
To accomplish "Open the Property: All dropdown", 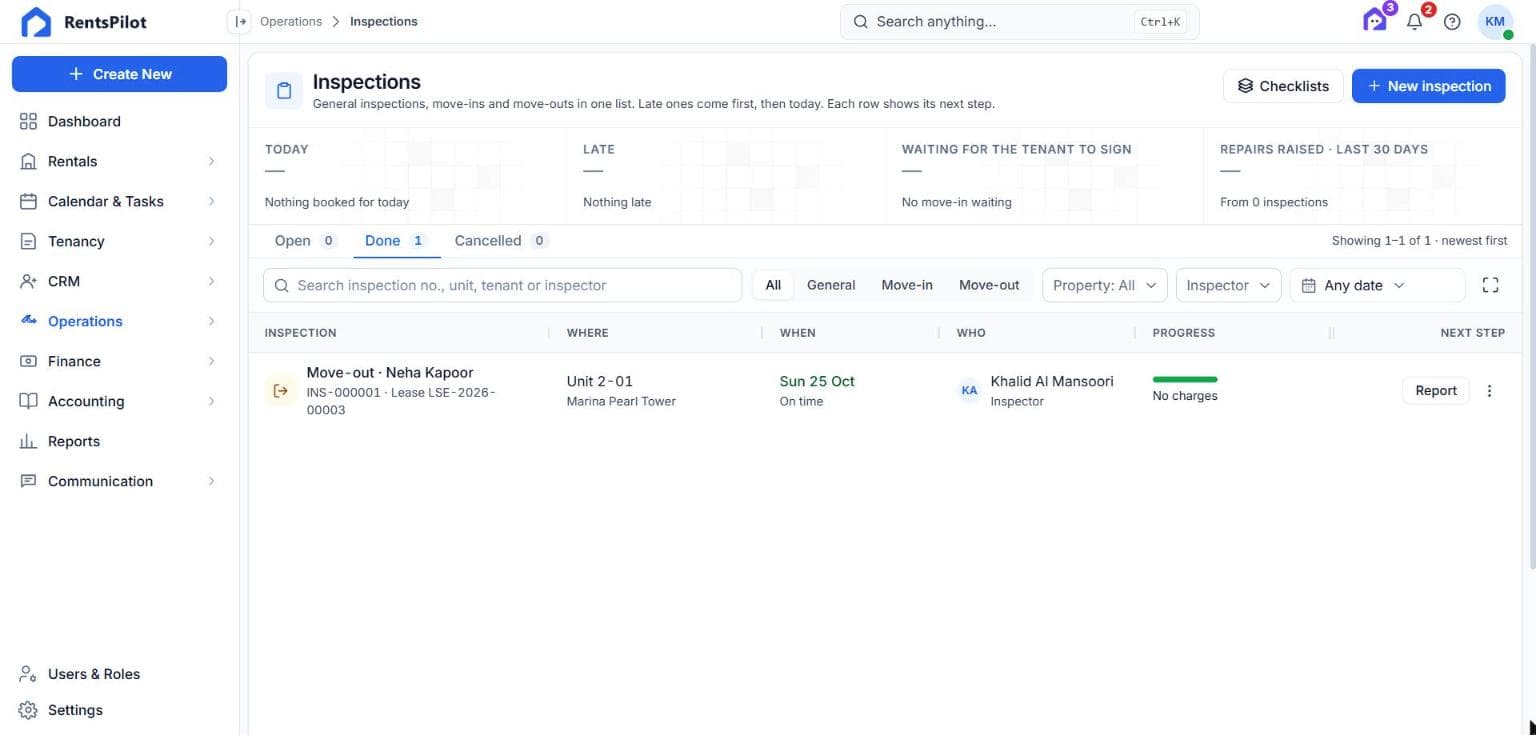I will click(x=1104, y=285).
